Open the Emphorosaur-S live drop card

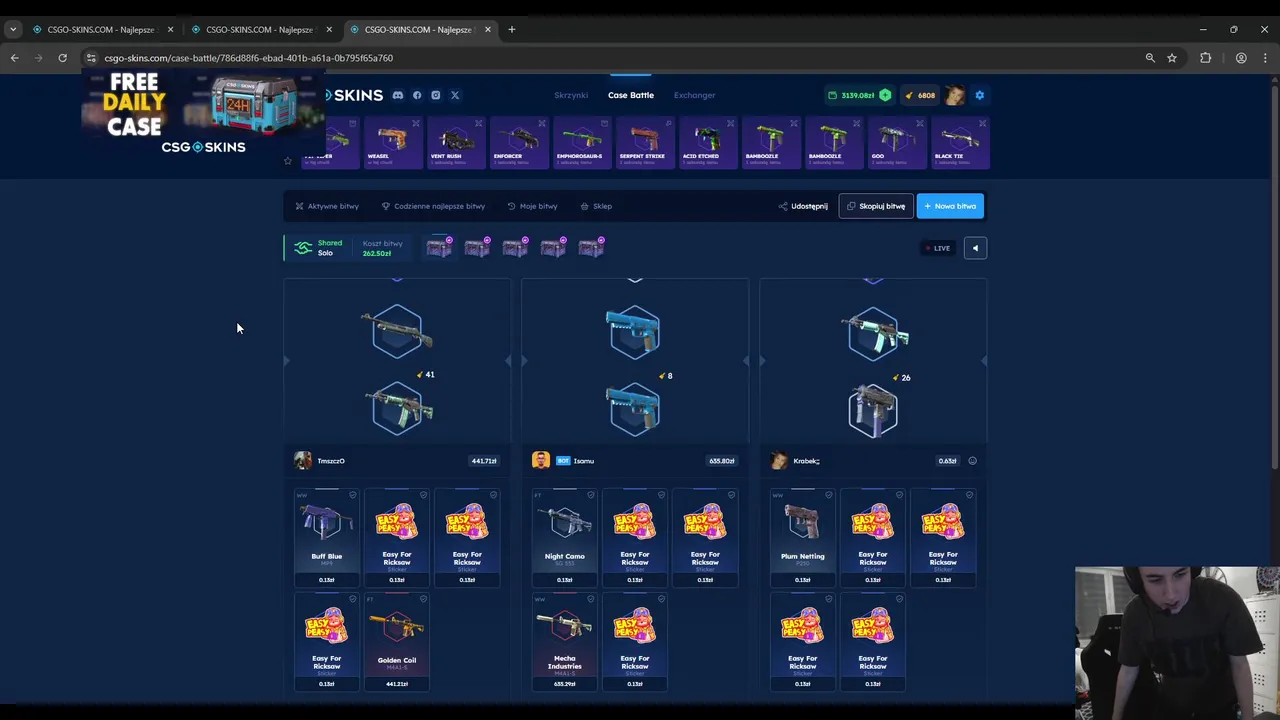pyautogui.click(x=582, y=142)
